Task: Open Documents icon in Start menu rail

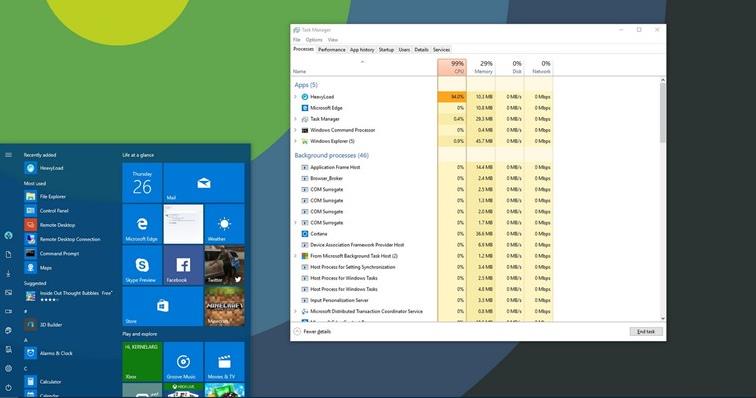Action: tap(9, 255)
